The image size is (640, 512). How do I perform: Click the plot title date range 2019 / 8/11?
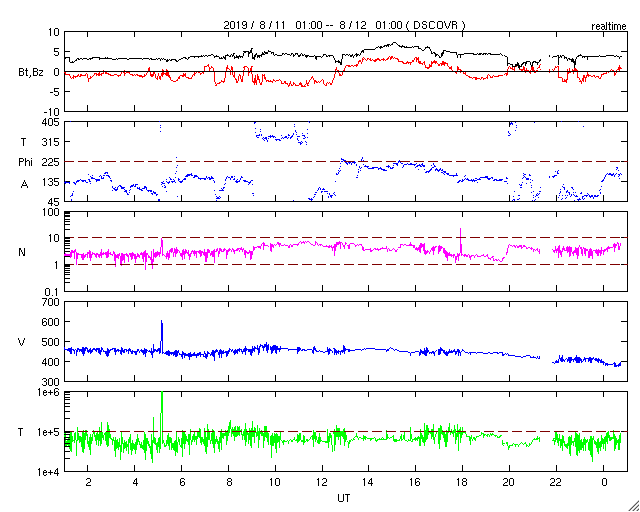tap(256, 25)
